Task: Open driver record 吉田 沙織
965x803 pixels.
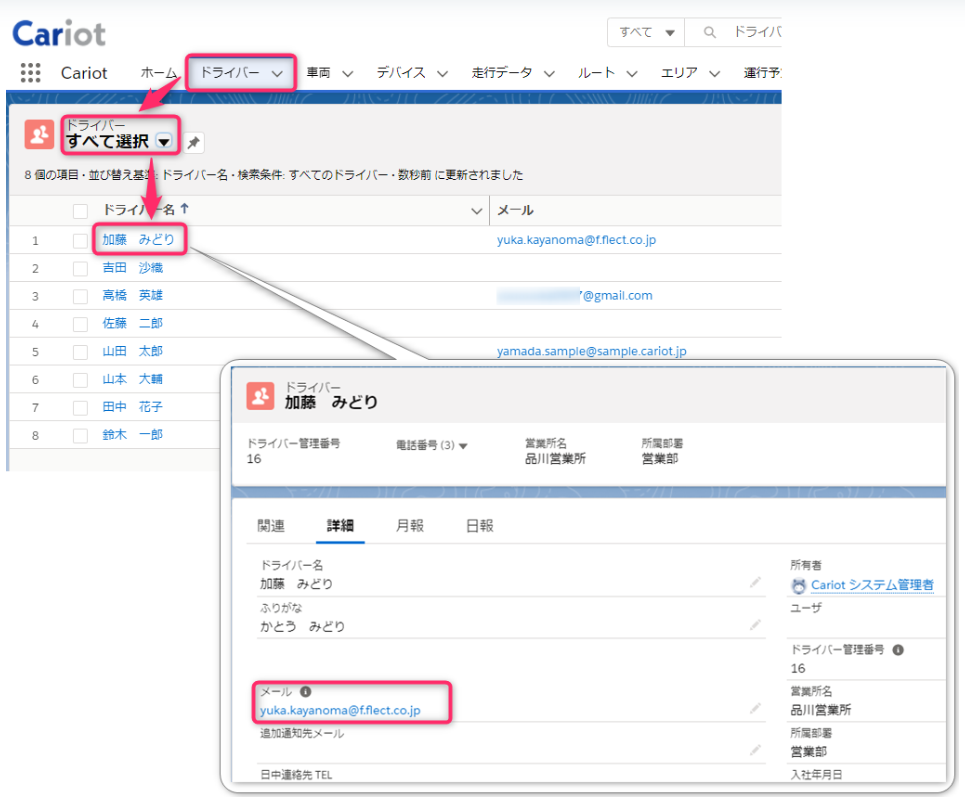Action: [133, 268]
